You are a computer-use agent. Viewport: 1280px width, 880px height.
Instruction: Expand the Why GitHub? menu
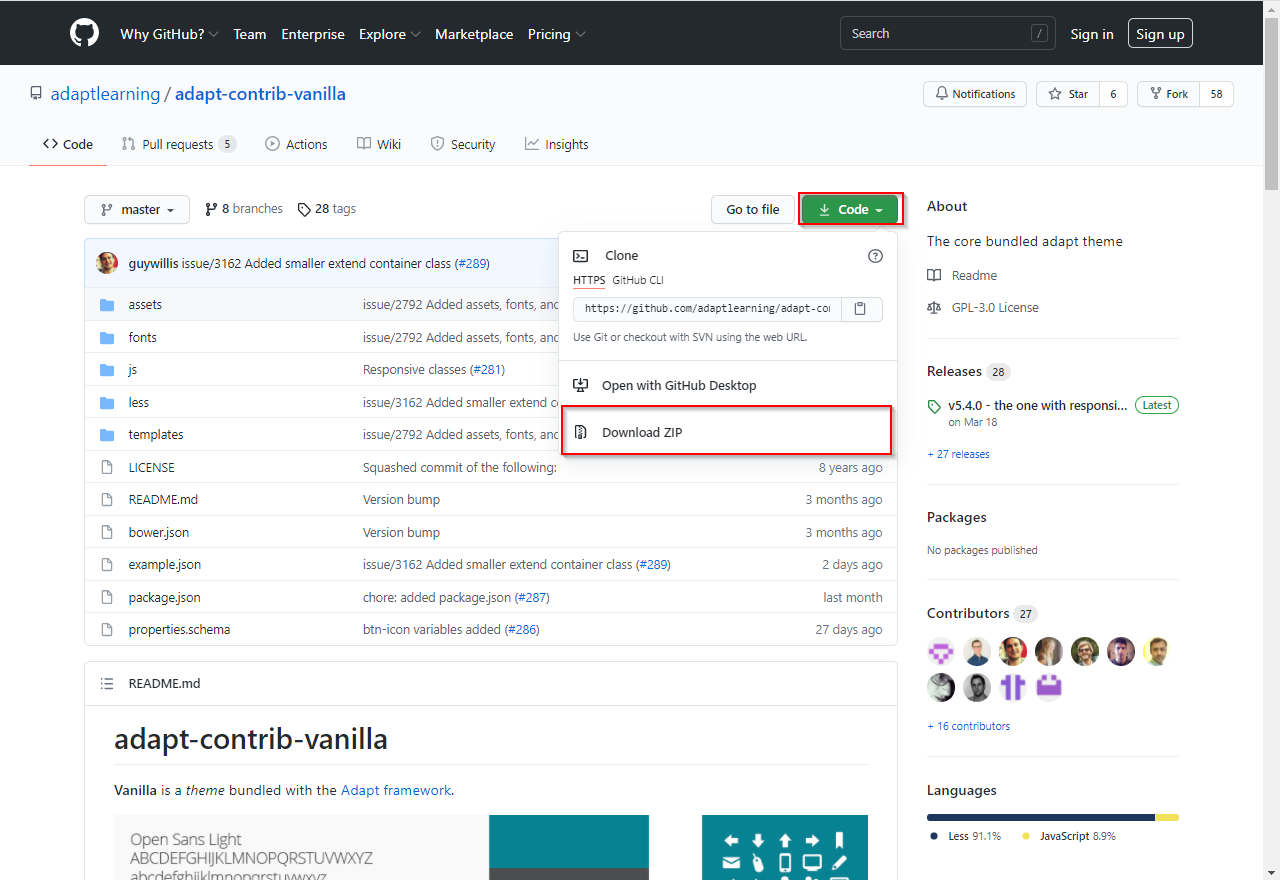point(169,34)
